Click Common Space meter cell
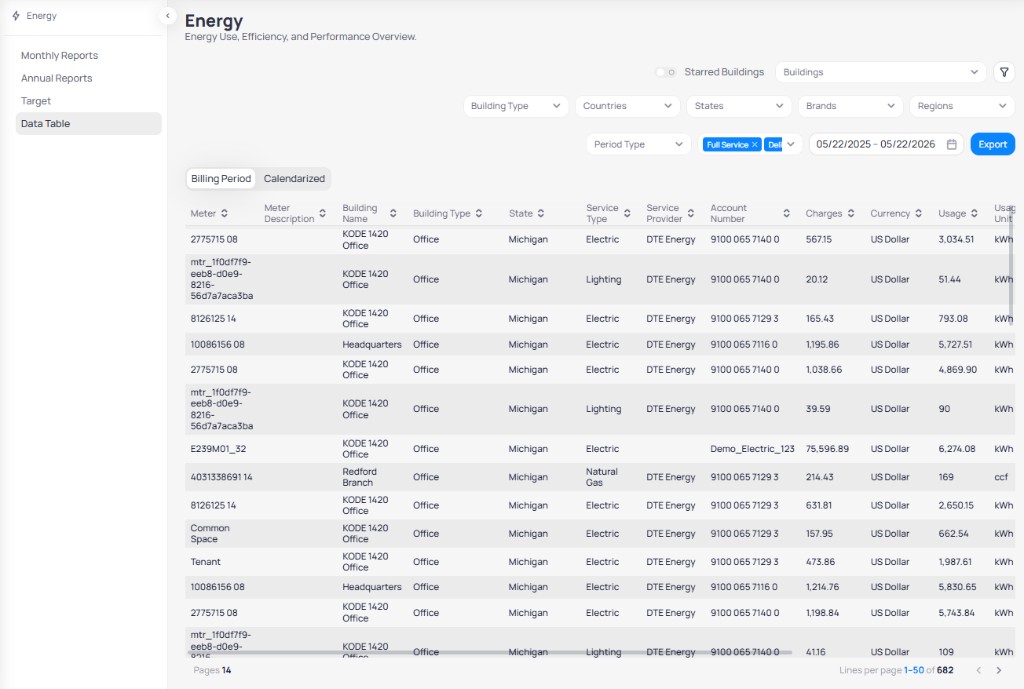The width and height of the screenshot is (1024, 689). coord(210,534)
